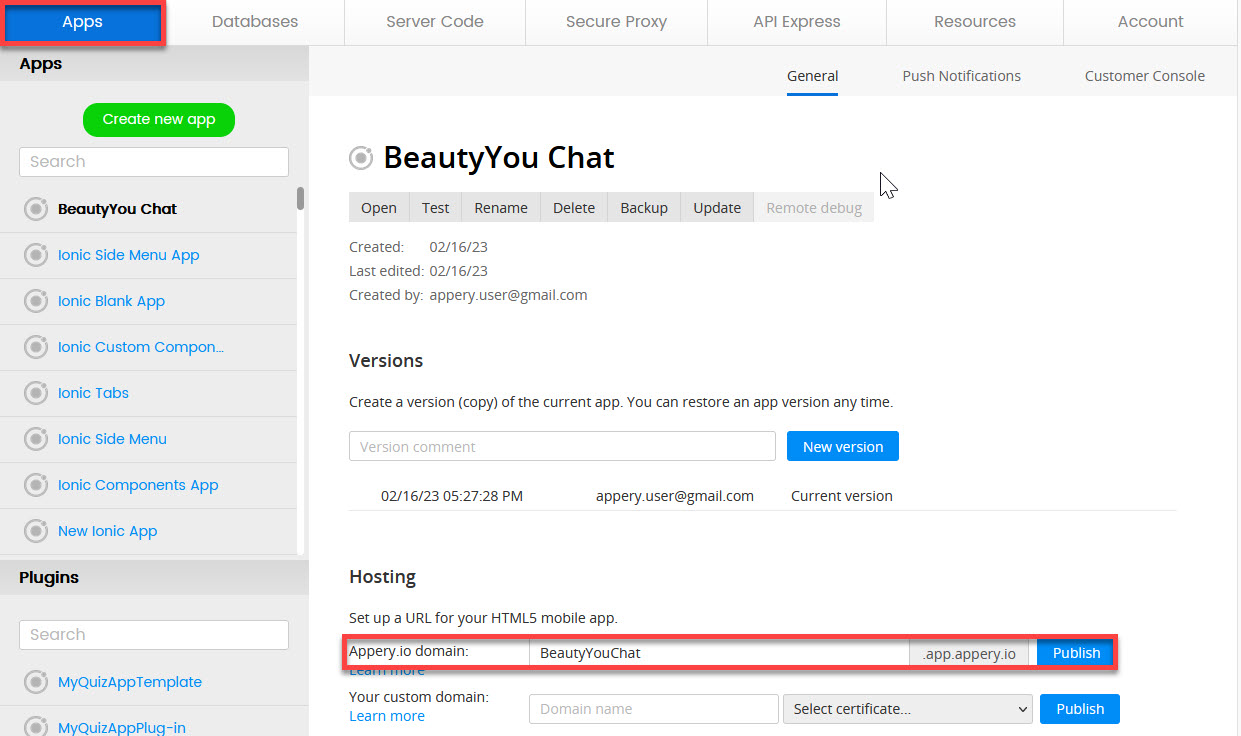Screen dimensions: 1241x736
Task: Click the .app.appery.io domain suffix
Action: pyautogui.click(x=969, y=653)
